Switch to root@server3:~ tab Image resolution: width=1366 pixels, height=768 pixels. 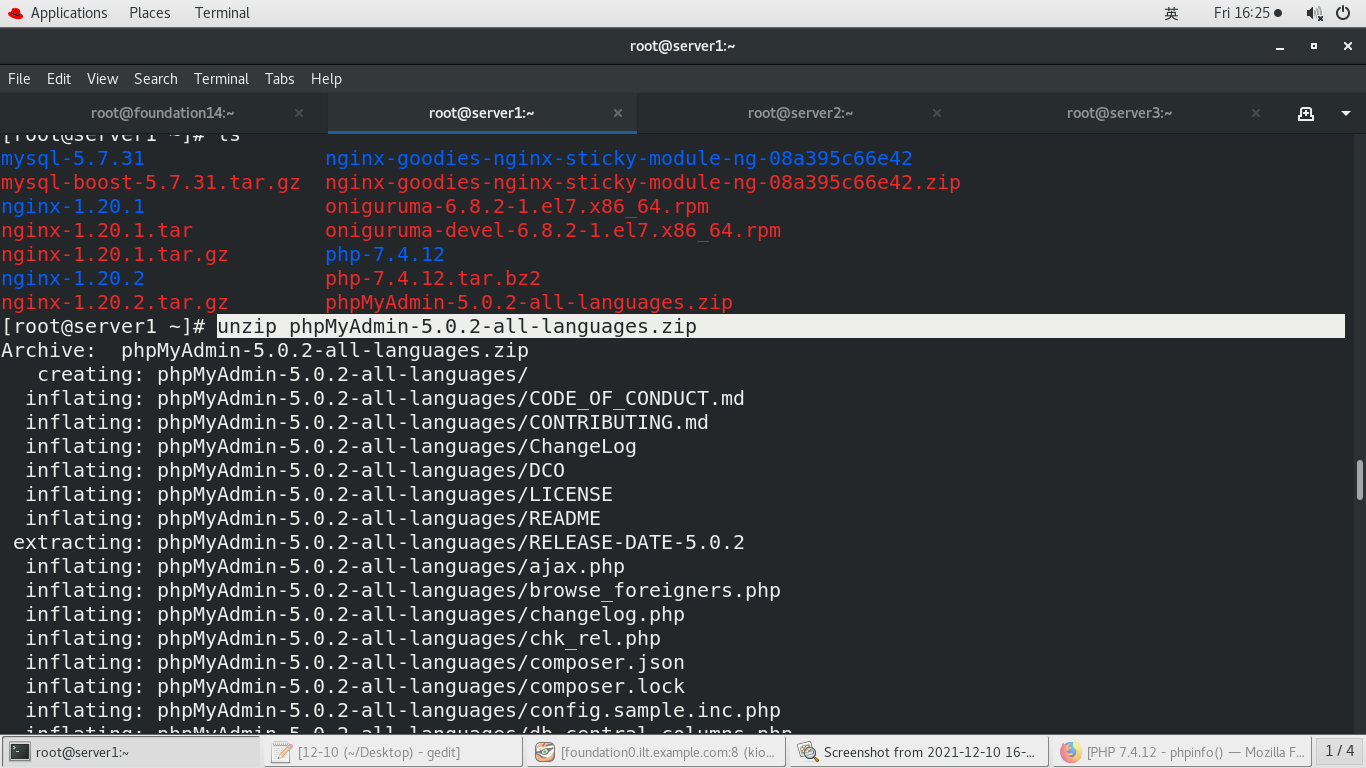point(1120,113)
